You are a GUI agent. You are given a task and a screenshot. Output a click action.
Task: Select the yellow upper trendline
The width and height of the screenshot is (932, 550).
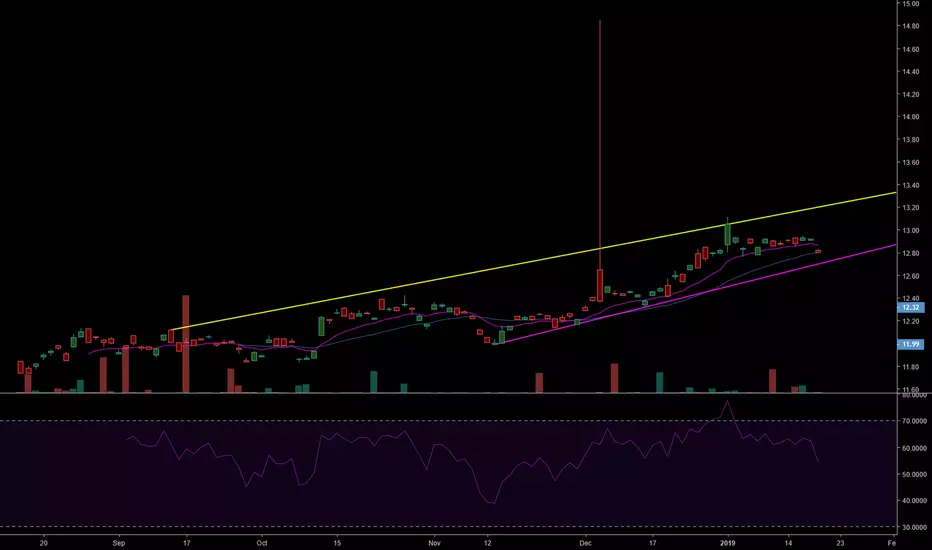point(533,261)
